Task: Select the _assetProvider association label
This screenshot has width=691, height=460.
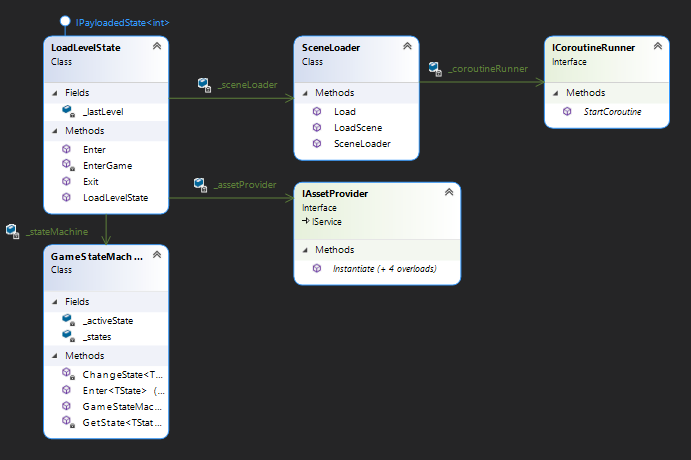Action: click(x=245, y=185)
